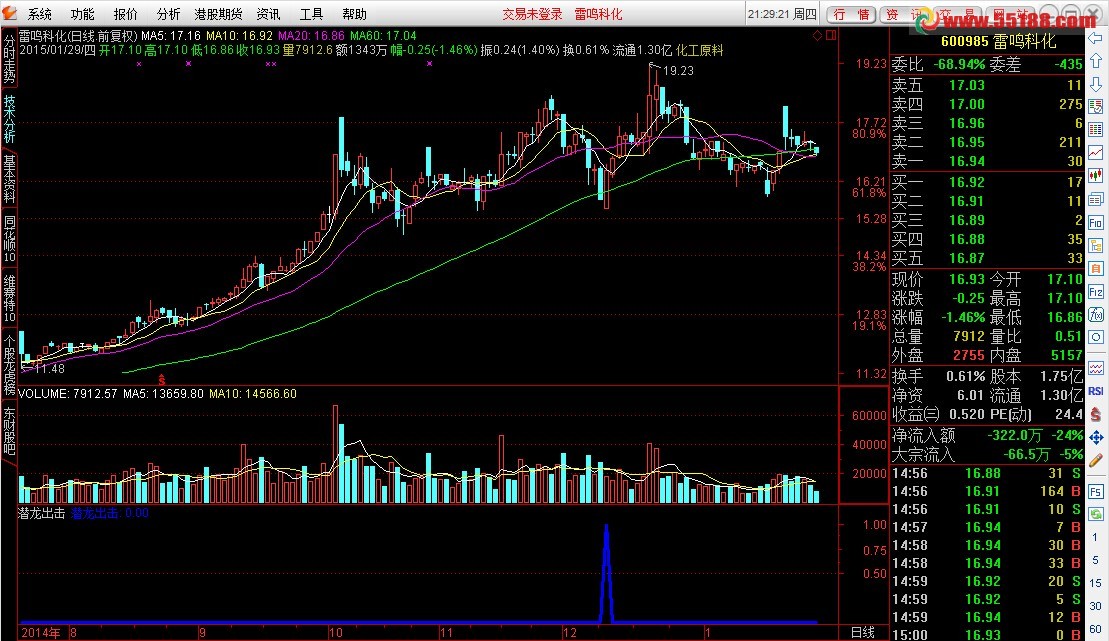Click the orange document icon in sidebar
The height and width of the screenshot is (641, 1109).
click(1096, 269)
